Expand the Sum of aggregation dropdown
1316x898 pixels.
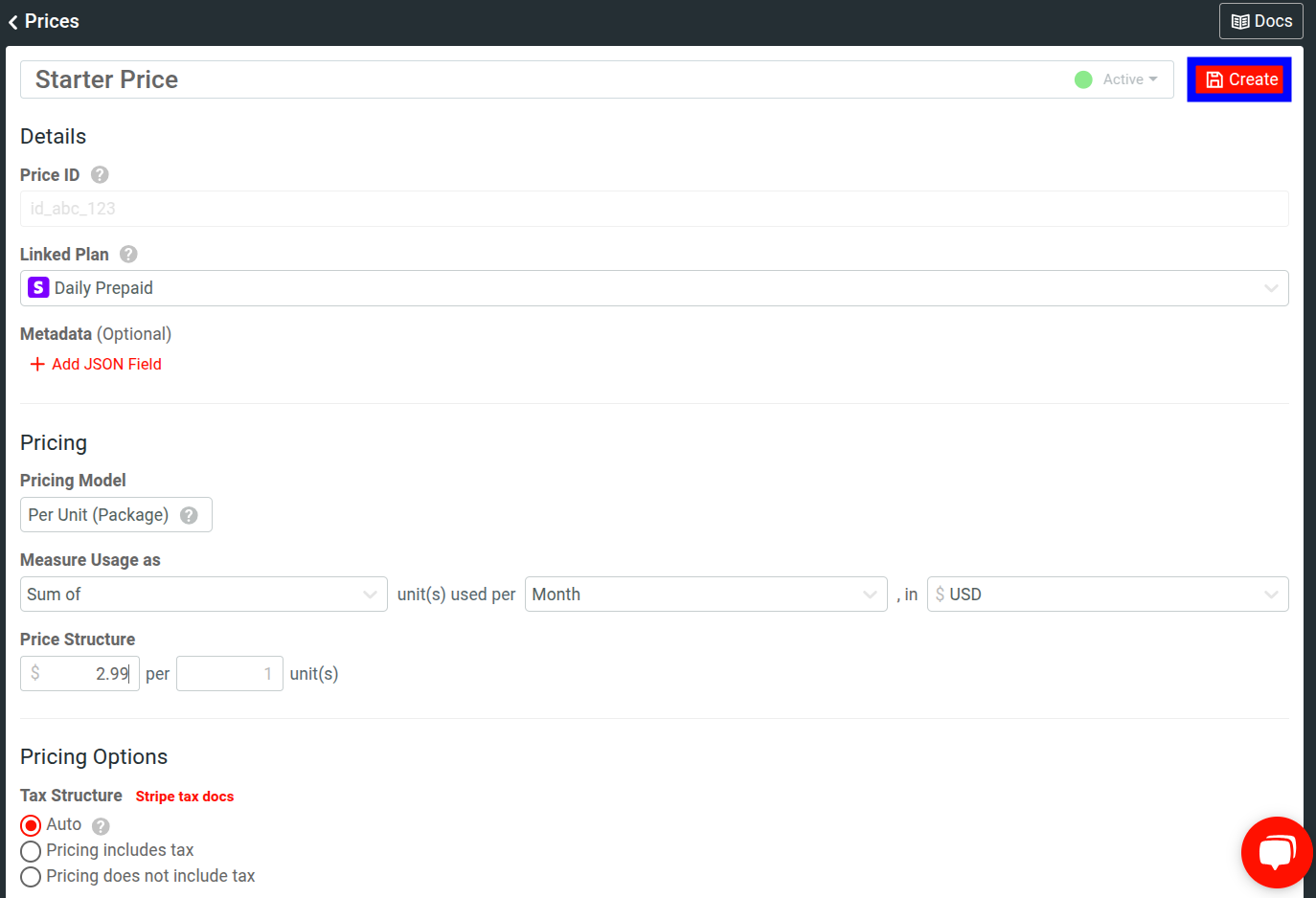(371, 594)
